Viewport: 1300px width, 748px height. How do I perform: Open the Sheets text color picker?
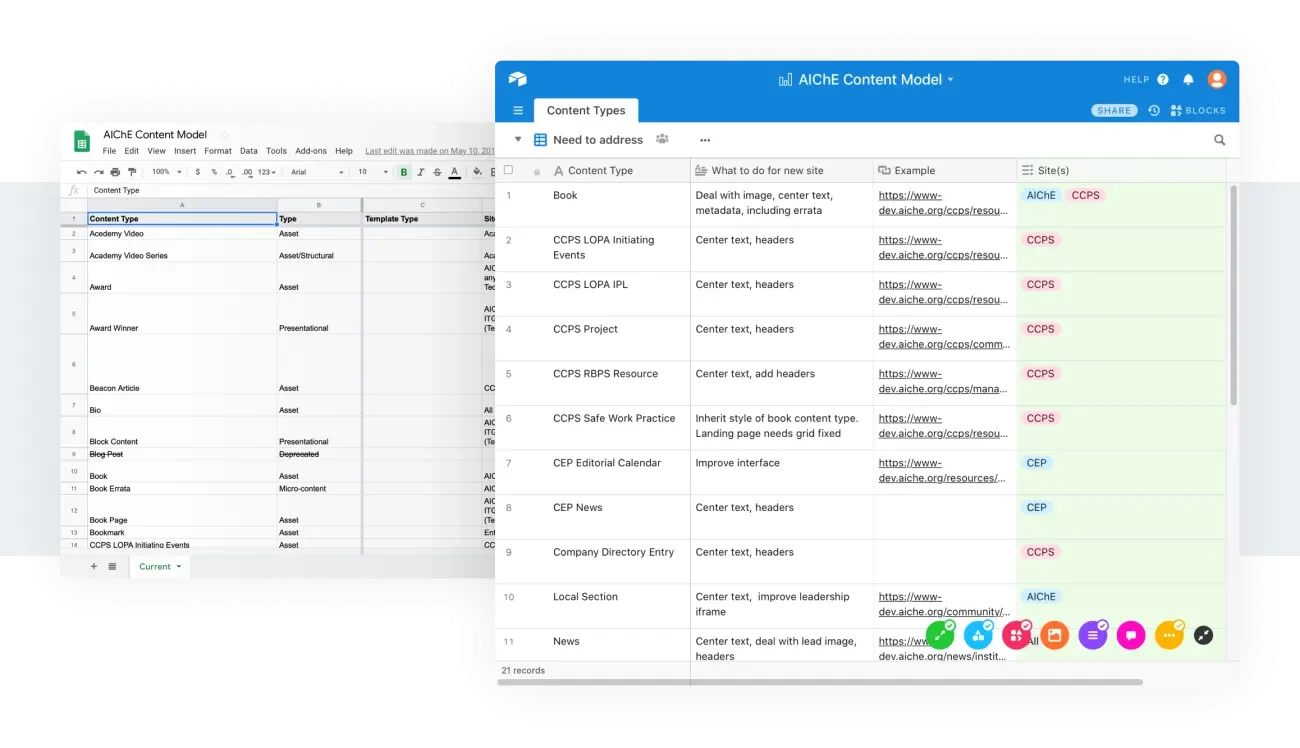click(x=454, y=172)
